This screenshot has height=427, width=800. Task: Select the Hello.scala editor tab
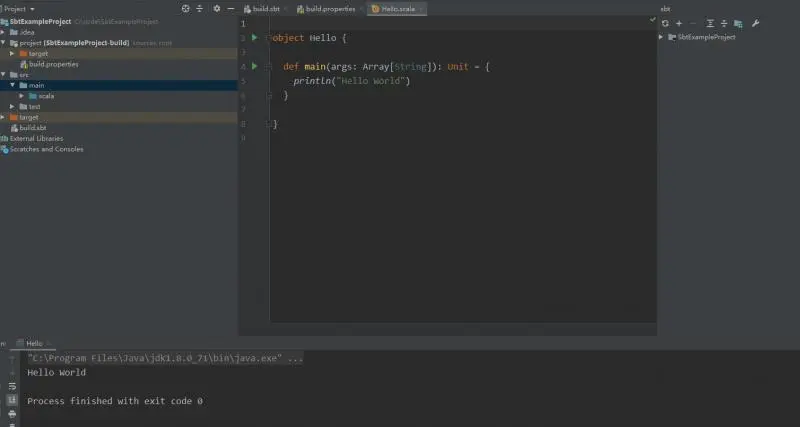click(397, 9)
